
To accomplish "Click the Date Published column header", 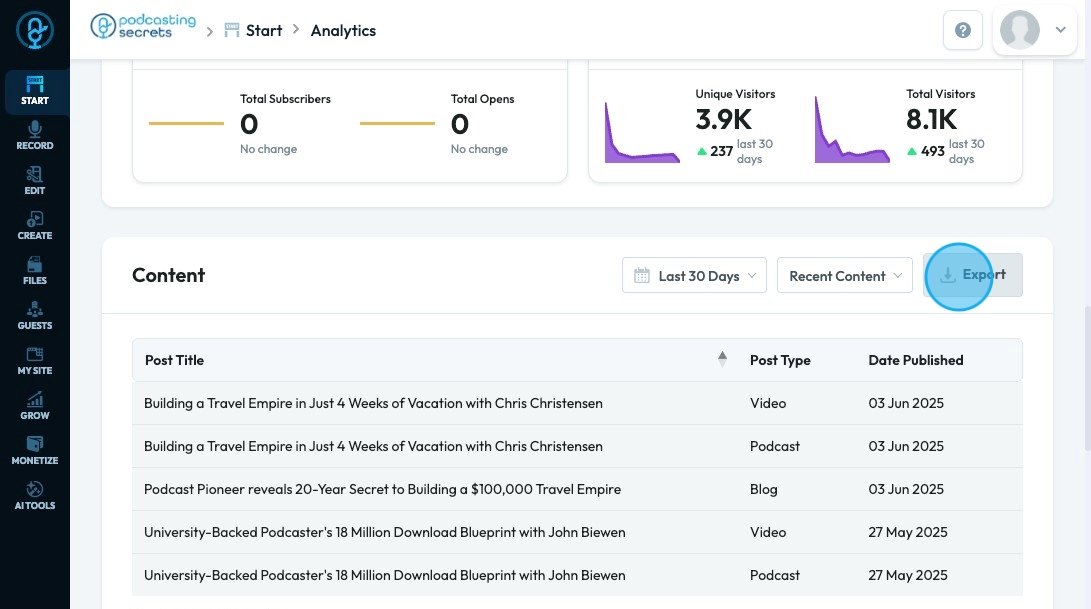I will click(x=915, y=360).
